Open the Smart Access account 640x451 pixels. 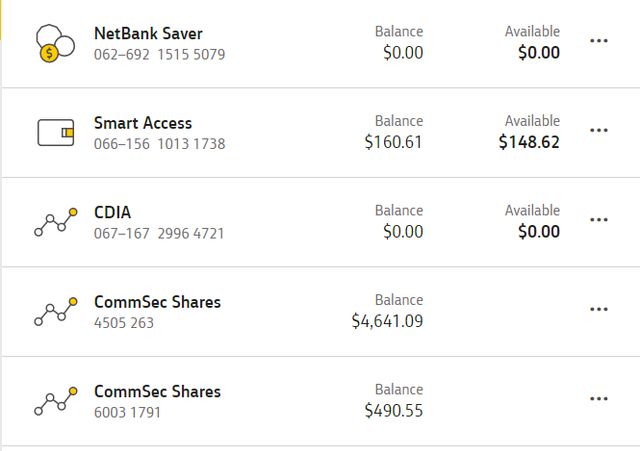point(143,123)
